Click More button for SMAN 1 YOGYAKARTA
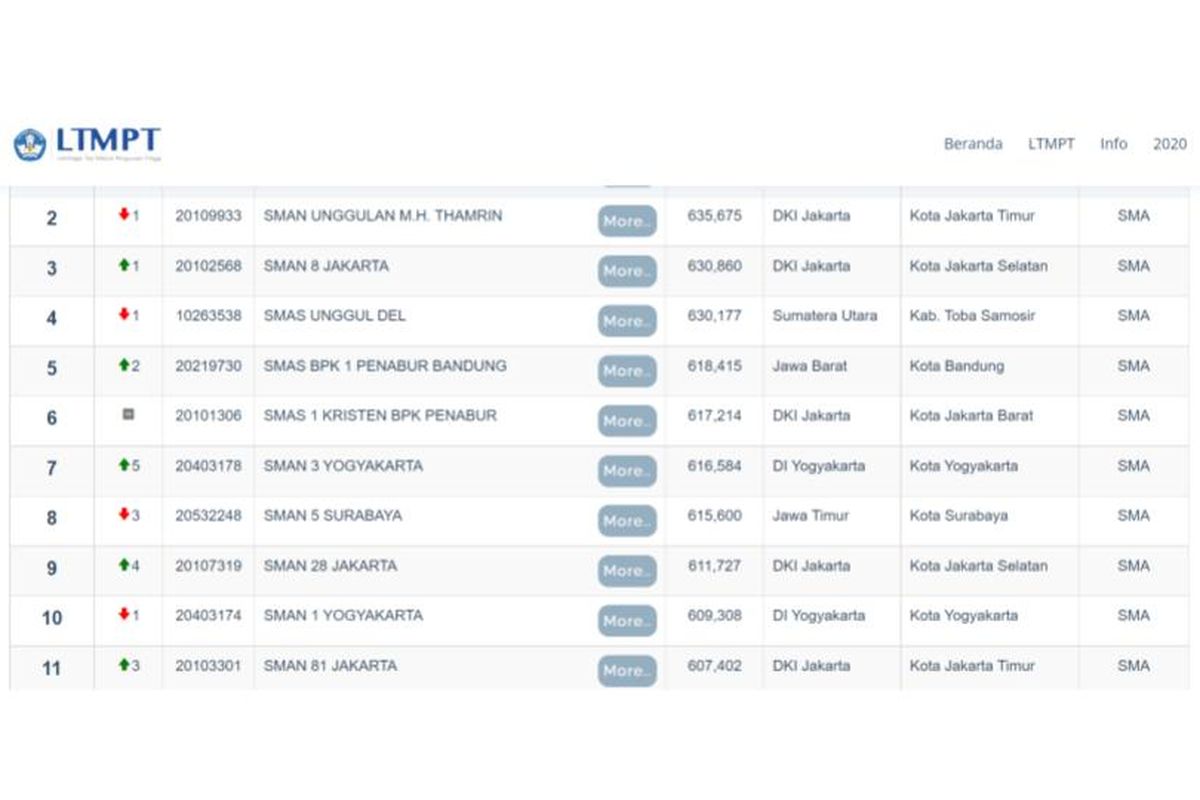Image resolution: width=1200 pixels, height=800 pixels. pos(627,621)
